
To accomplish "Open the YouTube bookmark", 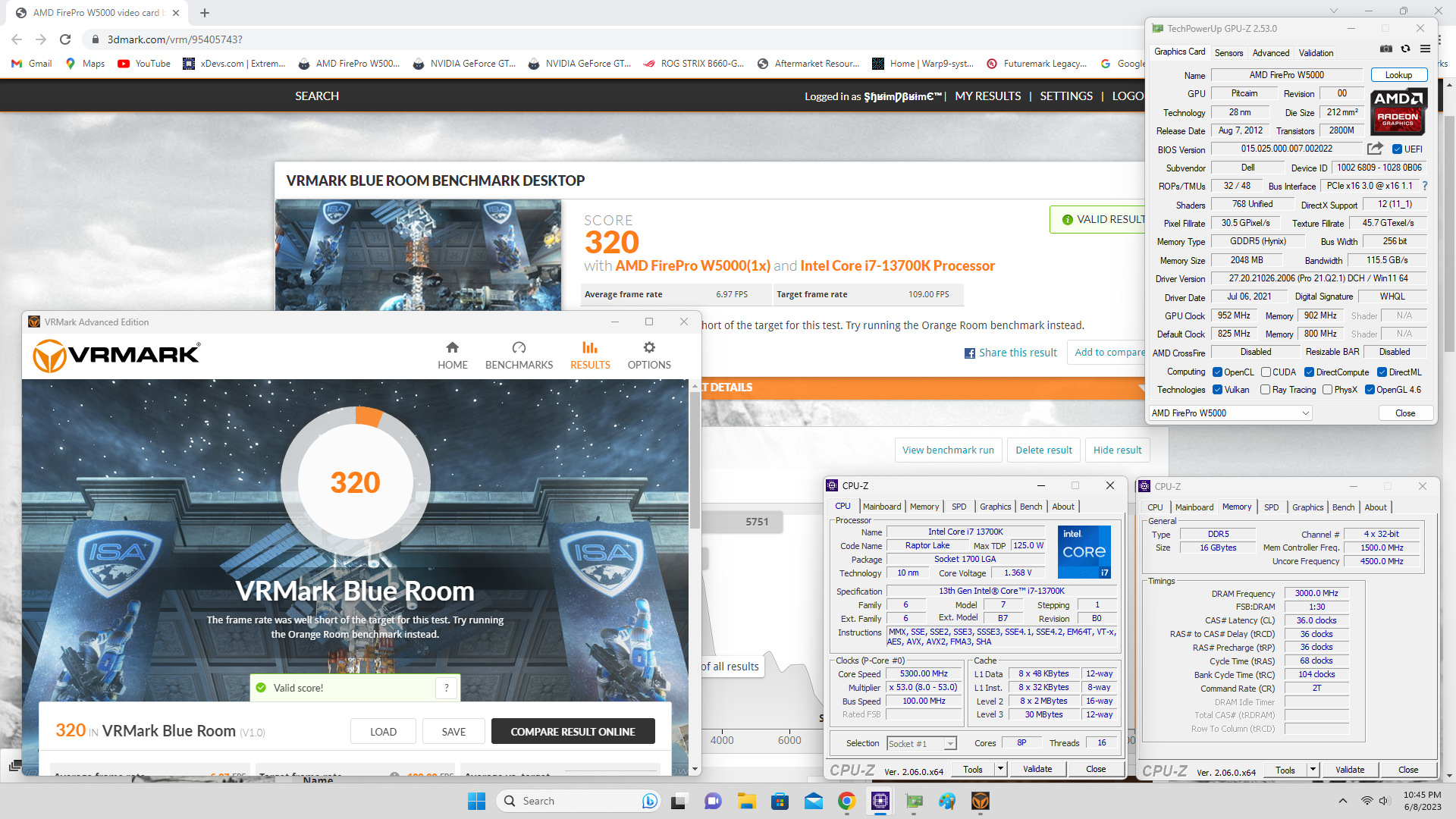I will tap(144, 64).
